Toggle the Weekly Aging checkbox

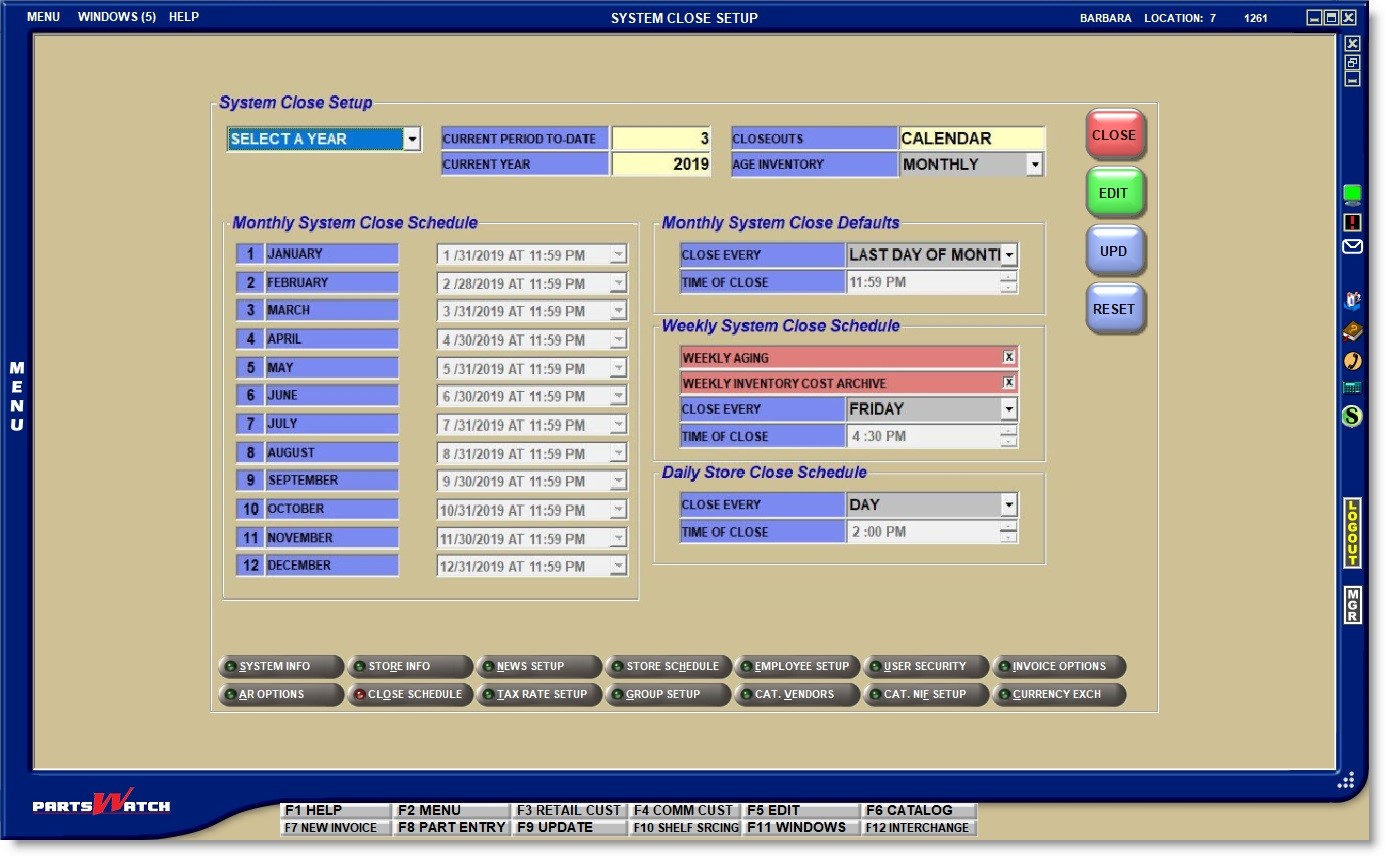pos(1009,357)
